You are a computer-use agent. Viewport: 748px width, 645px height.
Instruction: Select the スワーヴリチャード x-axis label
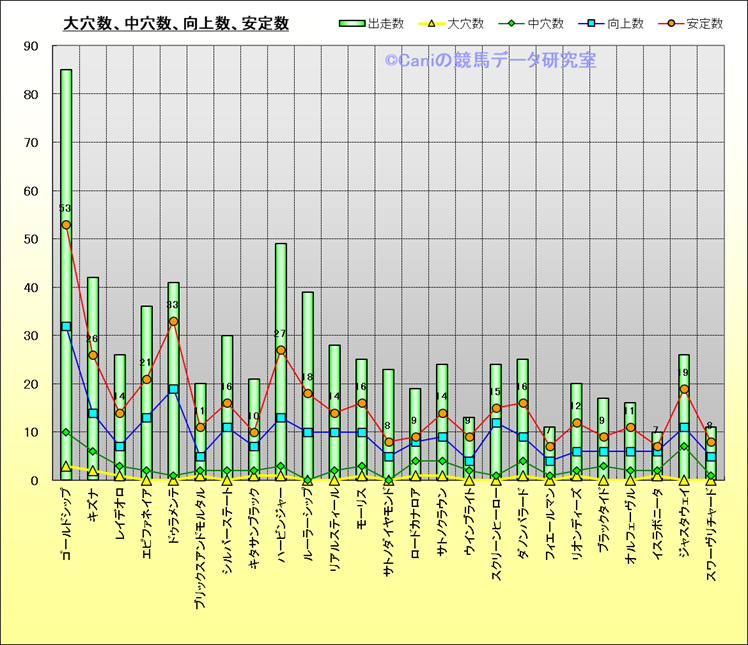click(x=710, y=535)
